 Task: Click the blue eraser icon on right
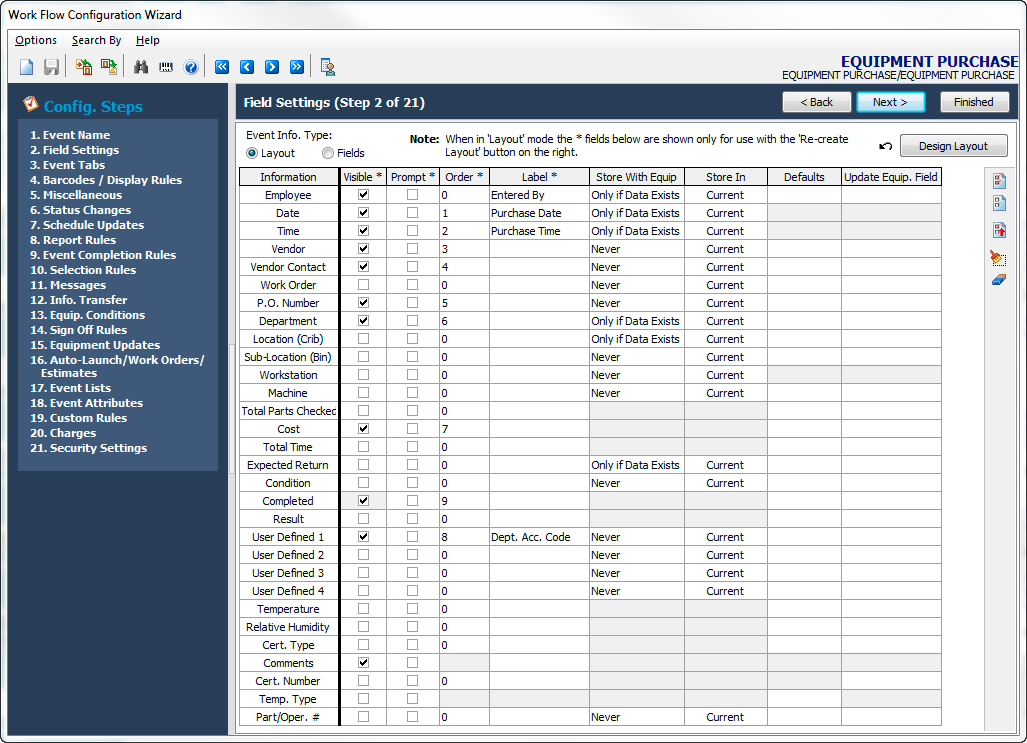coord(998,280)
